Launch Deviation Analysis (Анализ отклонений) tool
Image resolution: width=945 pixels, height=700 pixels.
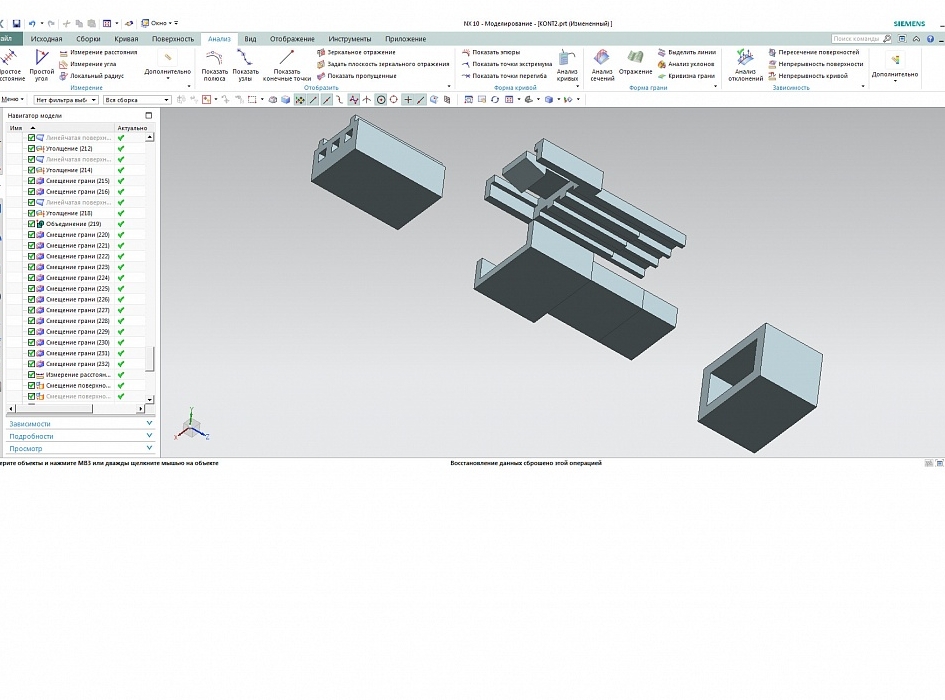pyautogui.click(x=745, y=64)
